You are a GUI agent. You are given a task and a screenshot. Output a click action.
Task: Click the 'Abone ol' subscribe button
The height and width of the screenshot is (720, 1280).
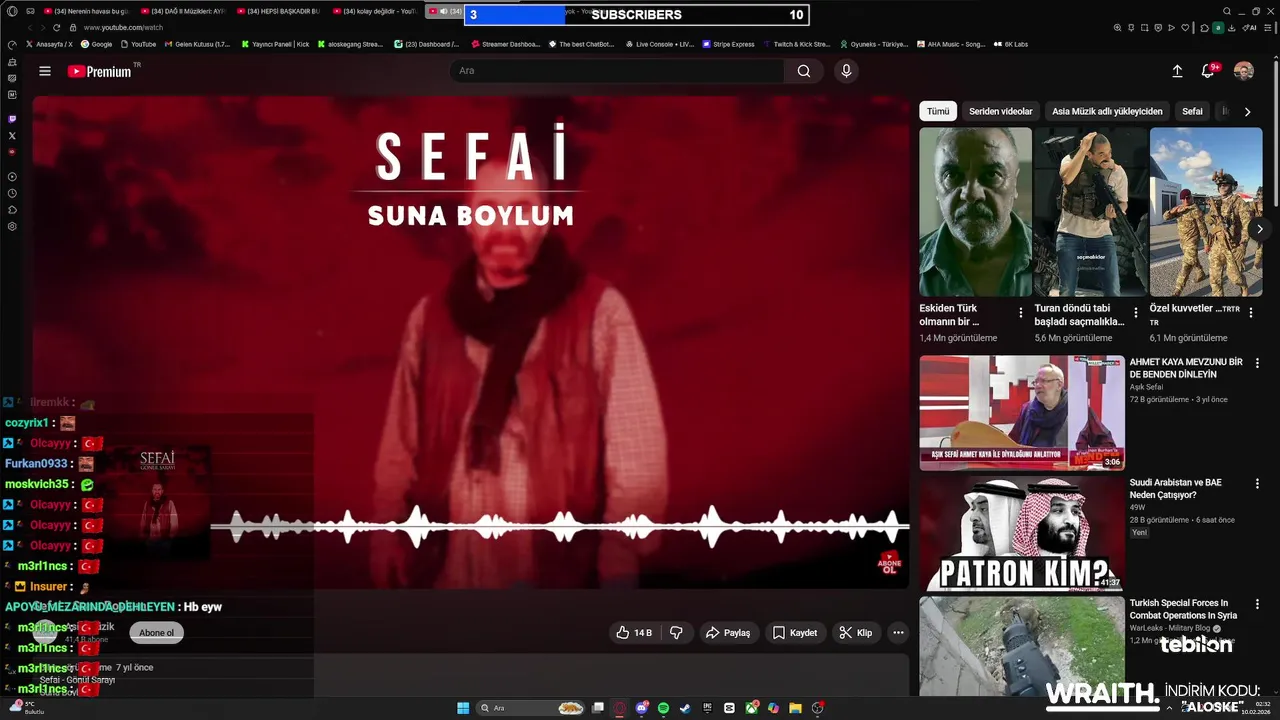(156, 632)
